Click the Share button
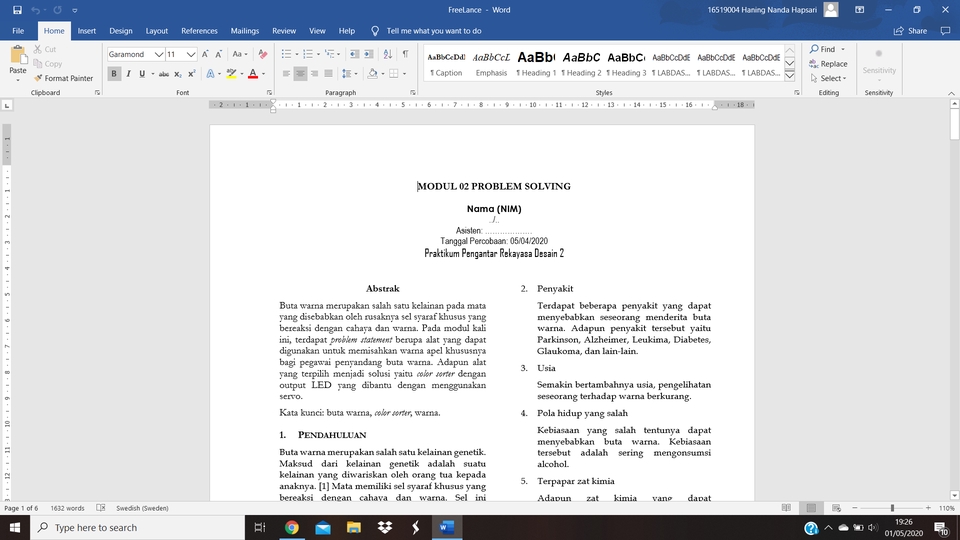Image resolution: width=960 pixels, height=540 pixels. pos(910,31)
